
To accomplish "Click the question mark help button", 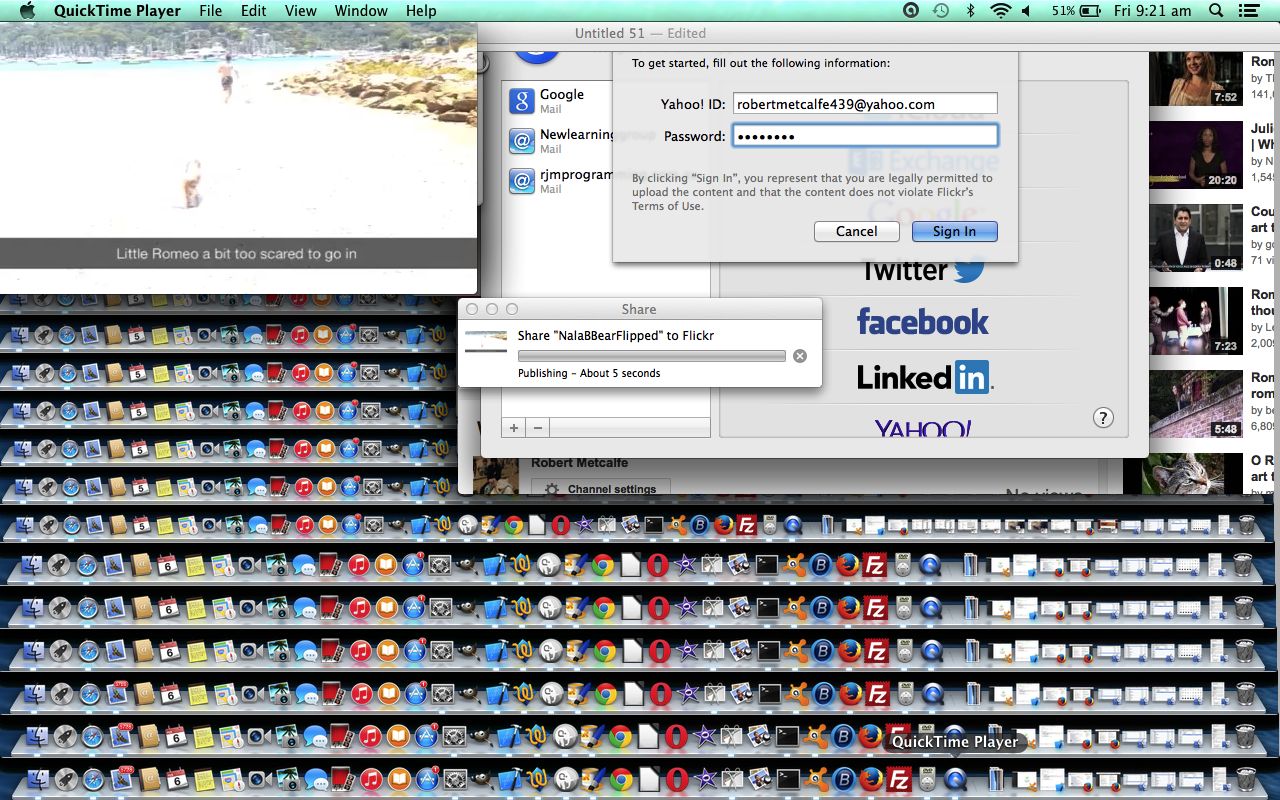I will point(1103,418).
